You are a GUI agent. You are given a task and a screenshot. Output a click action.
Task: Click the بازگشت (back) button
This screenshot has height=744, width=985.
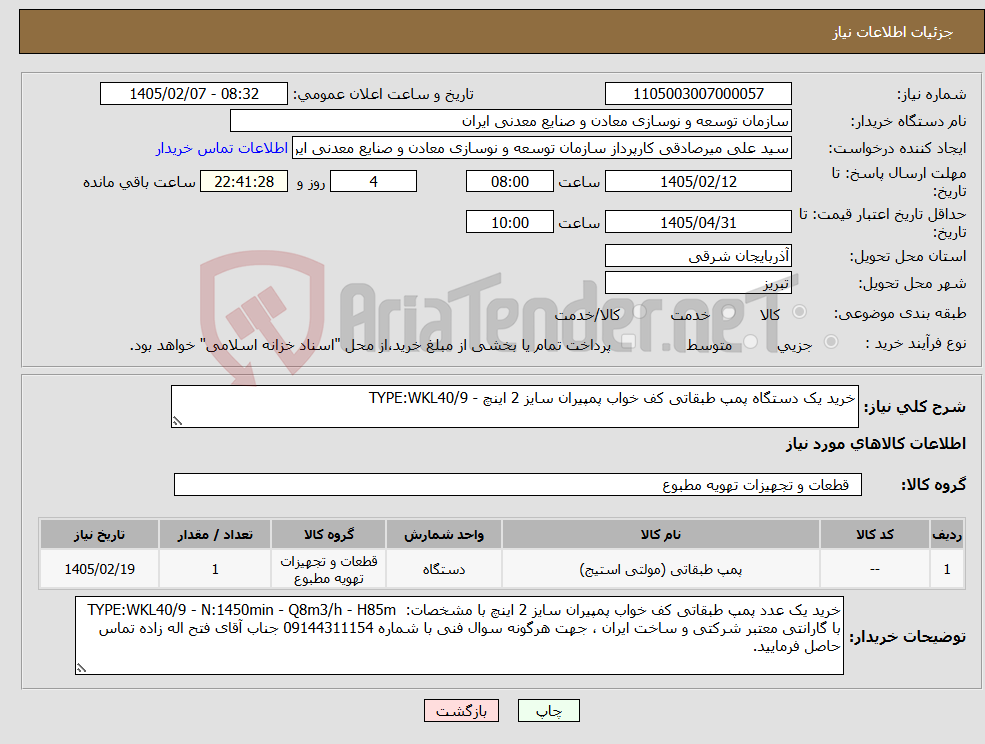(461, 711)
